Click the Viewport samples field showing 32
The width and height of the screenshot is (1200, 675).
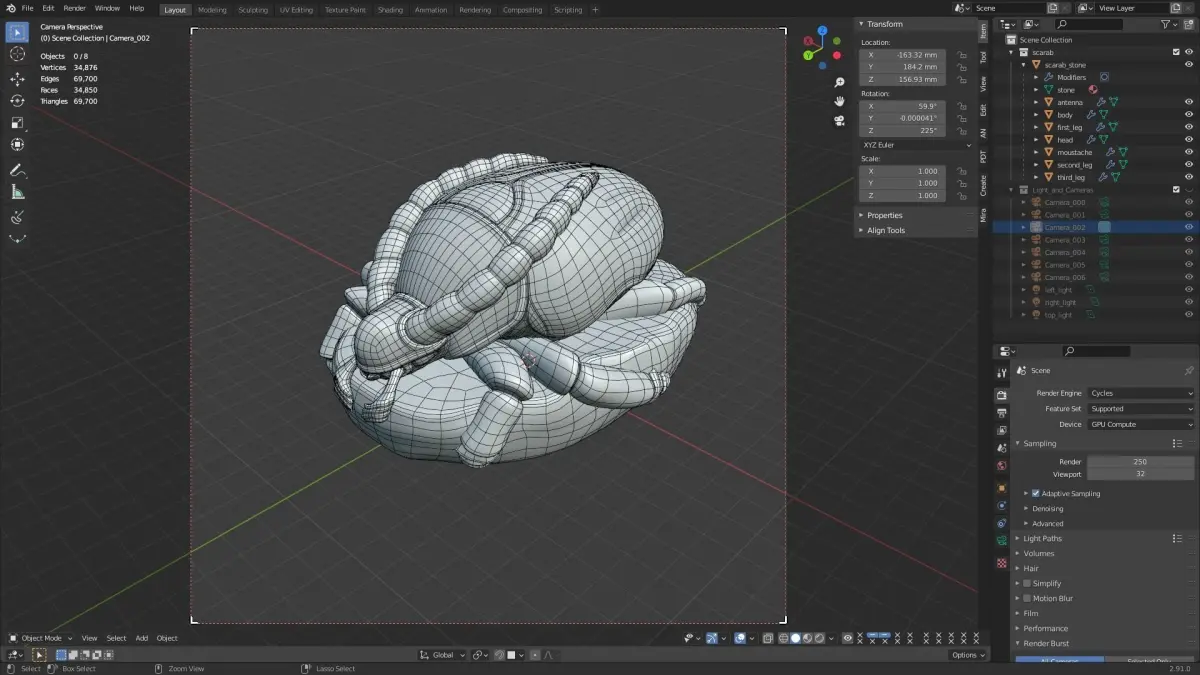[x=1140, y=473]
